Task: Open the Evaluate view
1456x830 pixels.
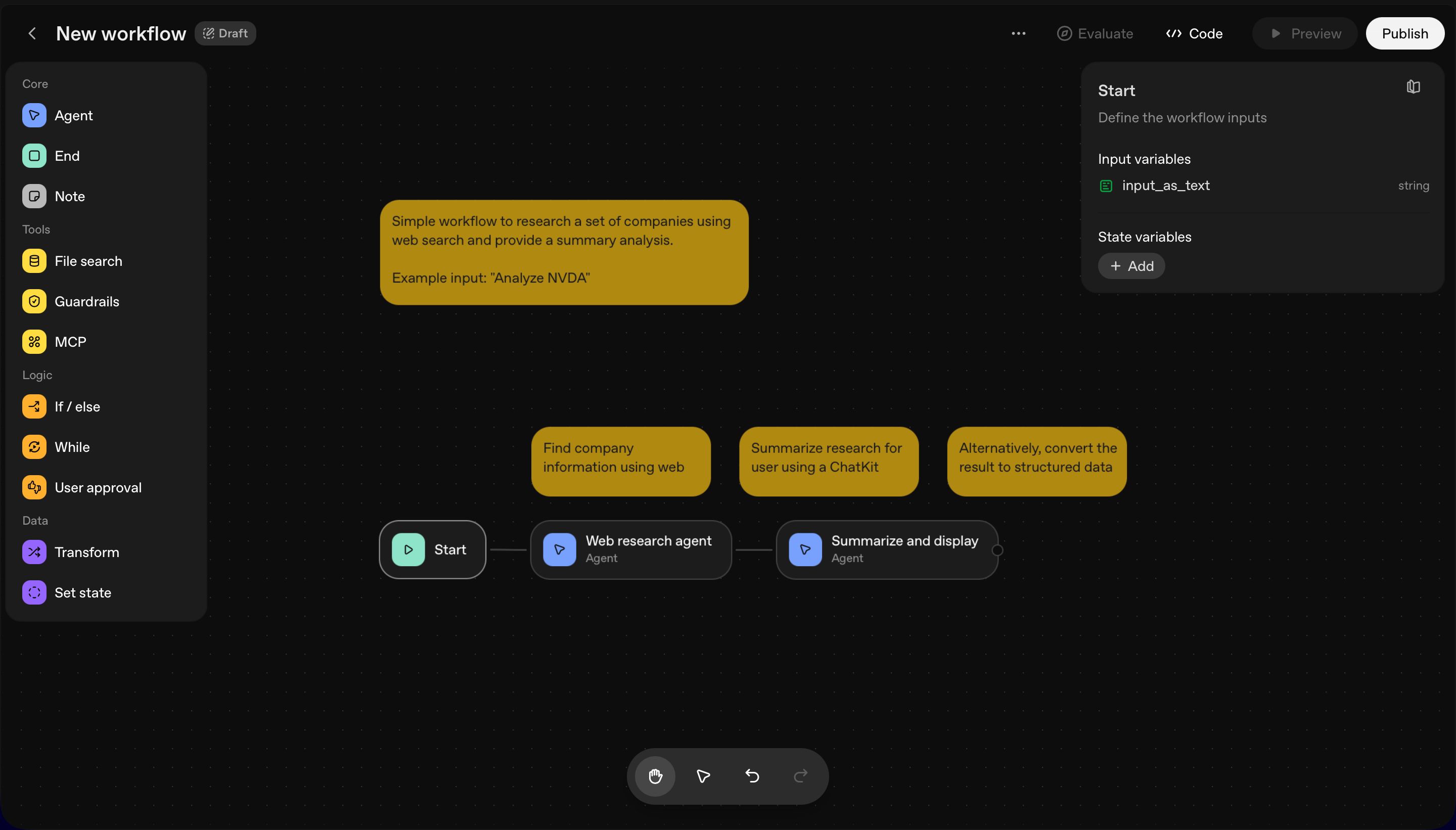Action: (1095, 34)
